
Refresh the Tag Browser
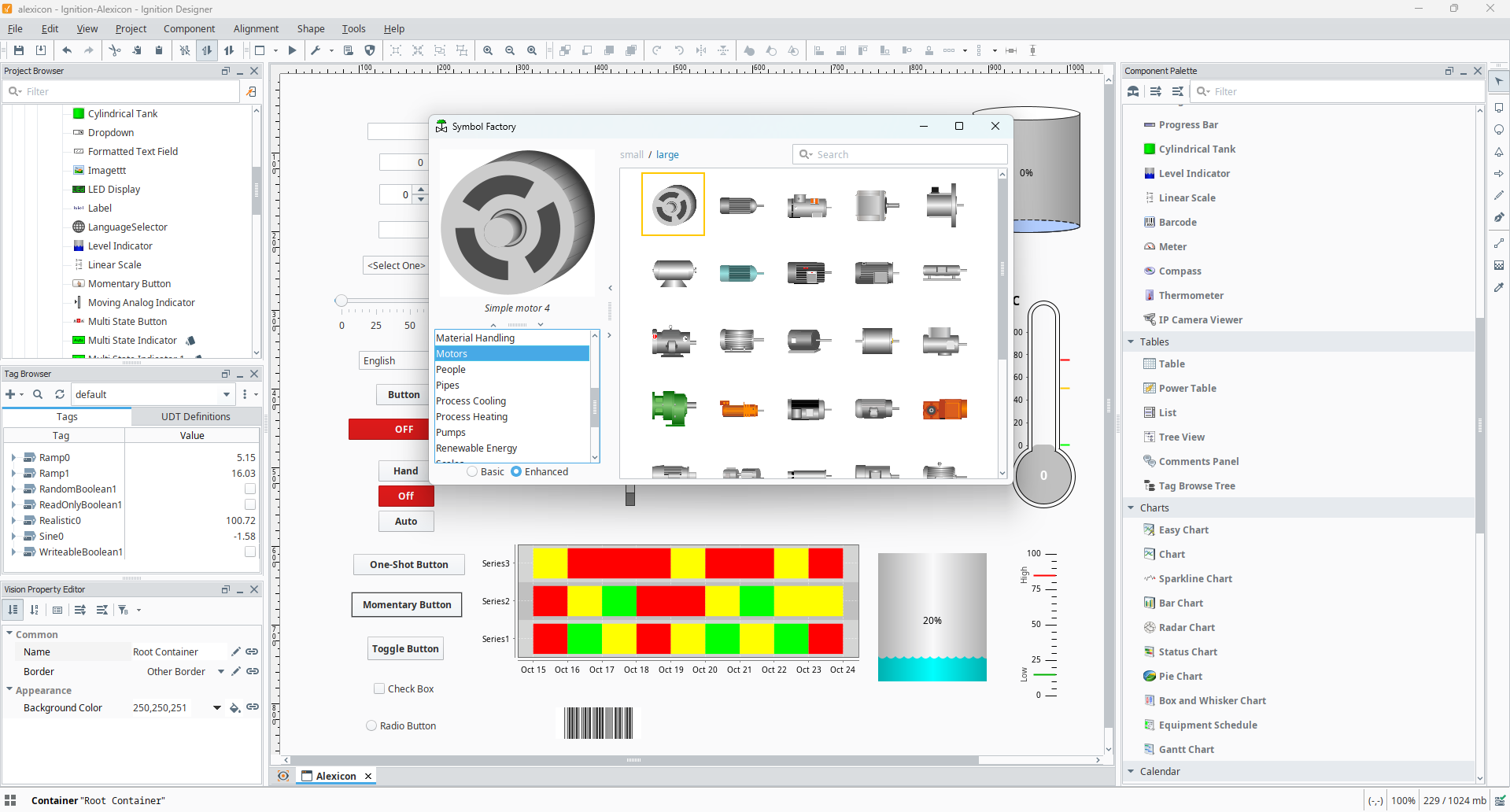pyautogui.click(x=60, y=394)
